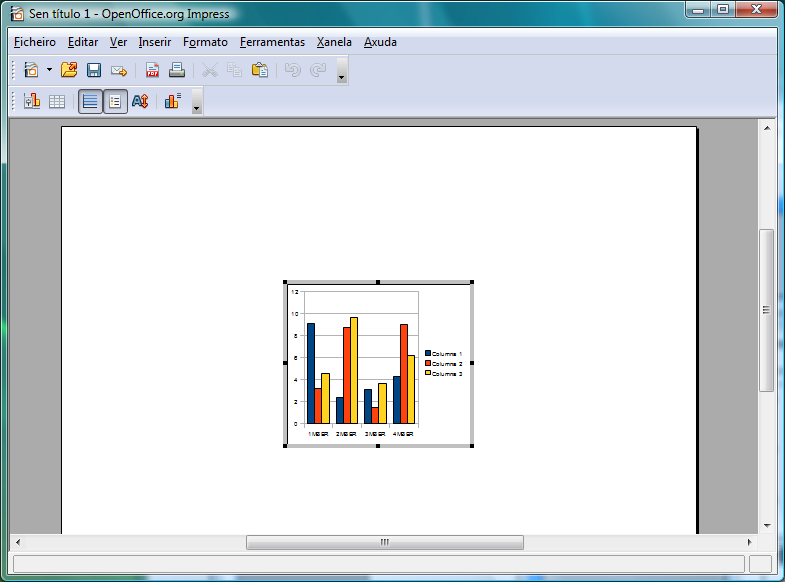Toggle the chart legend on/off
The height and width of the screenshot is (582, 785).
pyautogui.click(x=115, y=101)
